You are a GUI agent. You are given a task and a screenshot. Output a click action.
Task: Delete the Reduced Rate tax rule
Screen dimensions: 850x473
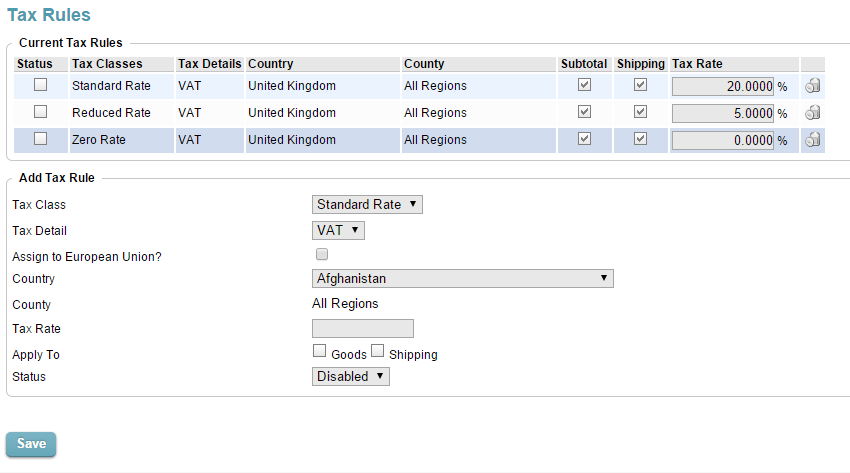813,113
